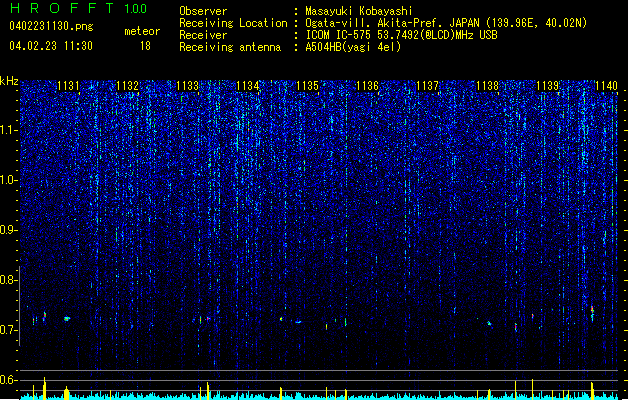The height and width of the screenshot is (400, 629).
Task: Click the 1136 time marker
Action: pos(367,86)
